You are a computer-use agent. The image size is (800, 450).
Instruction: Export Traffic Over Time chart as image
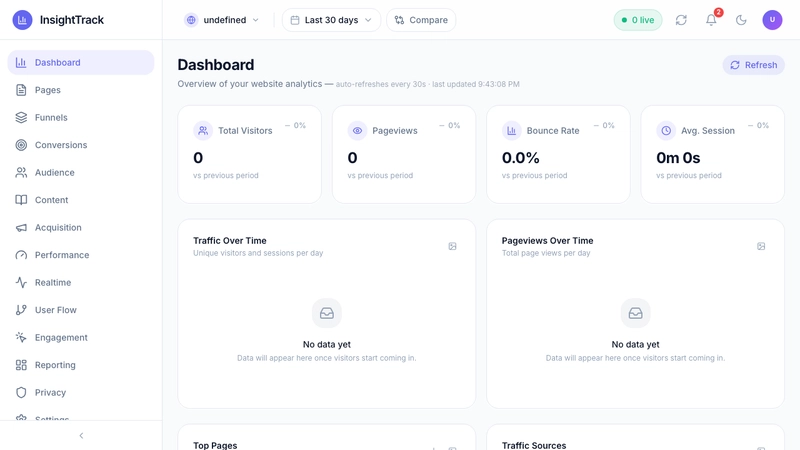click(453, 246)
